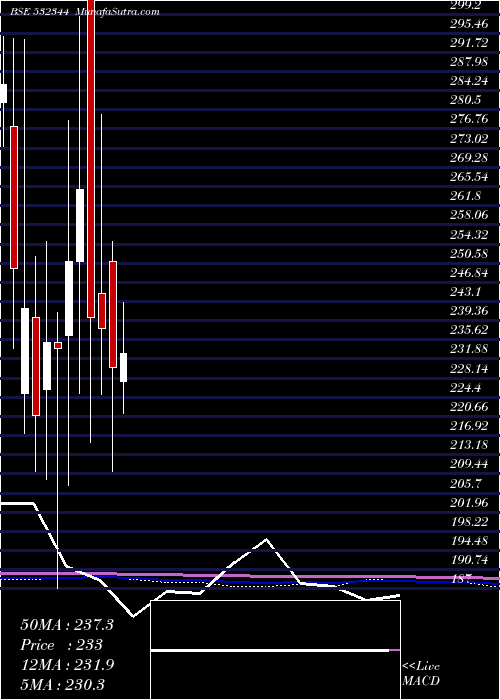Screen dimensions: 500x700
Task: Click the 194.48 price axis label
Action: pyautogui.click(x=469, y=541)
